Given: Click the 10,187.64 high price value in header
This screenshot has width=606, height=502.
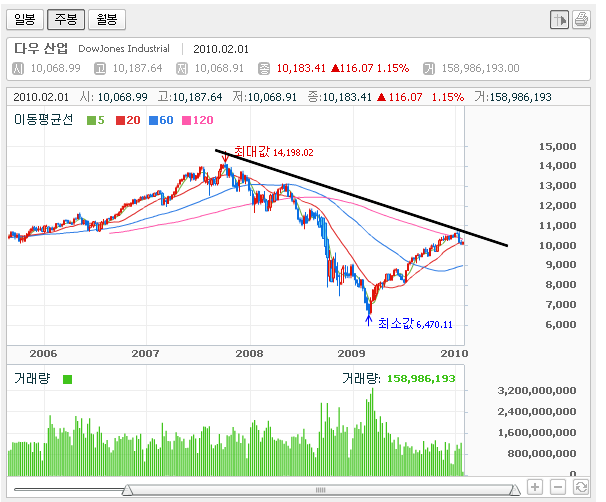Looking at the screenshot, I should tap(138, 68).
